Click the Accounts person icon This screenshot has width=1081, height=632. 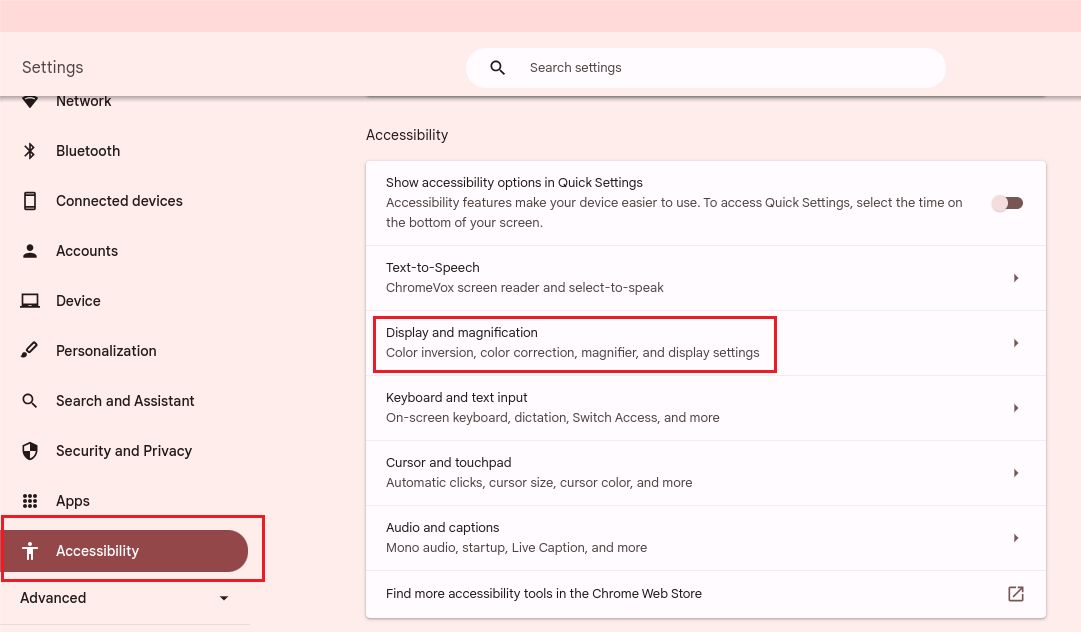29,250
